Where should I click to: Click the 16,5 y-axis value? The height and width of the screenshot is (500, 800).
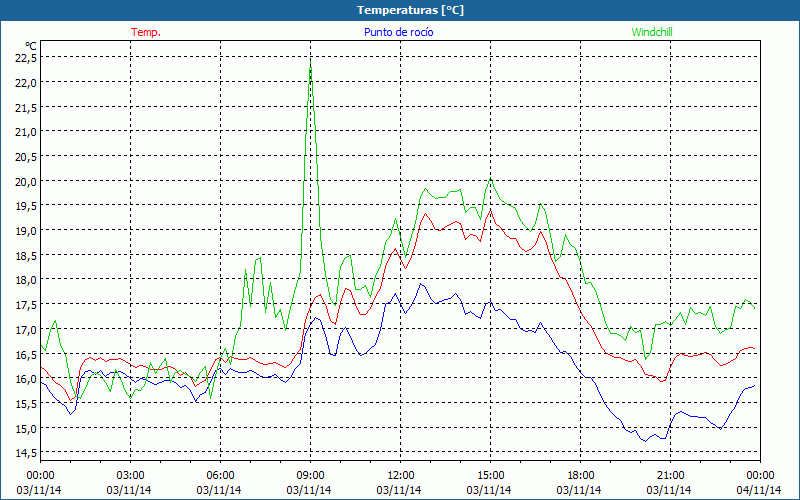26,354
